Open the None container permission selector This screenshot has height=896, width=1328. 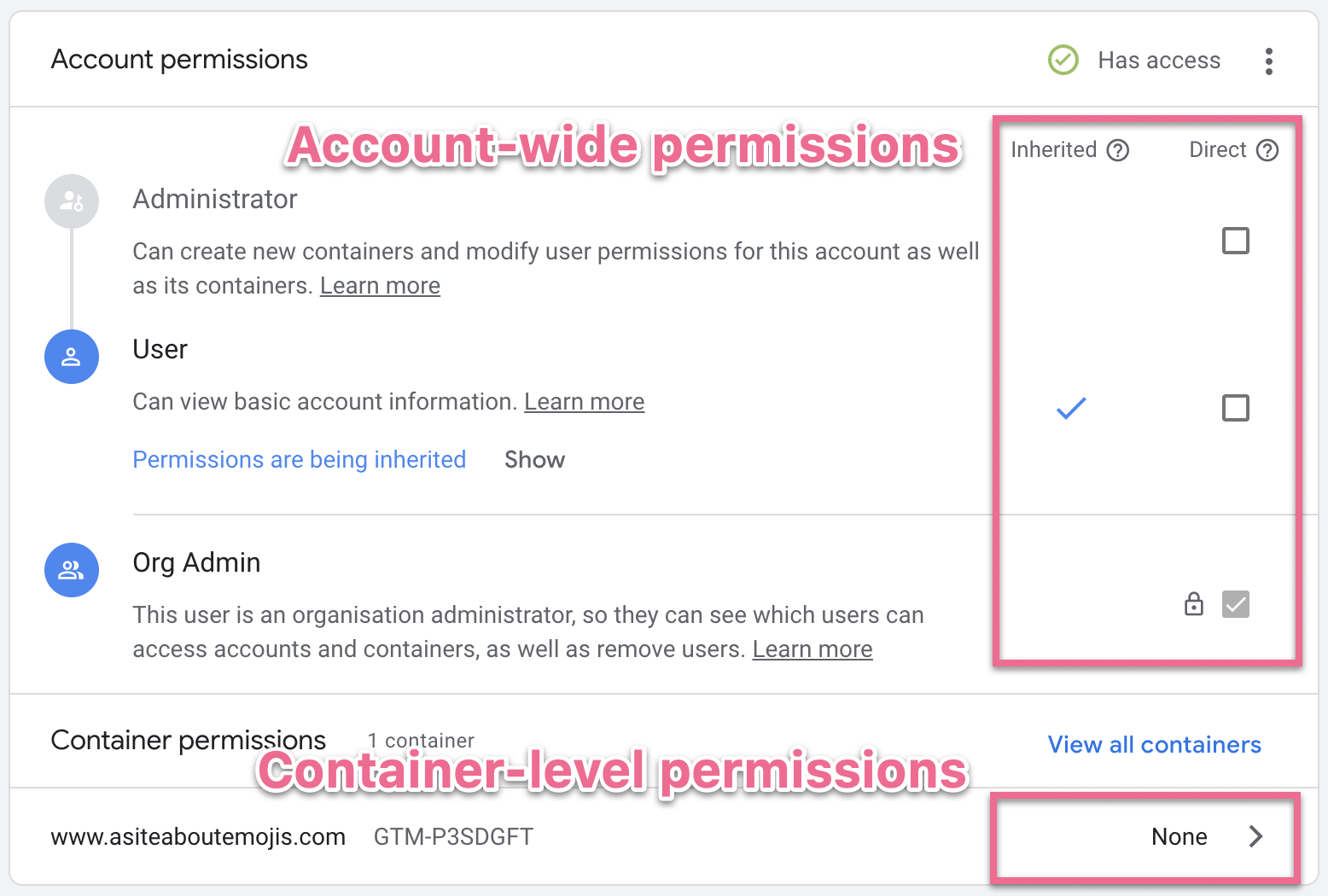point(1179,836)
